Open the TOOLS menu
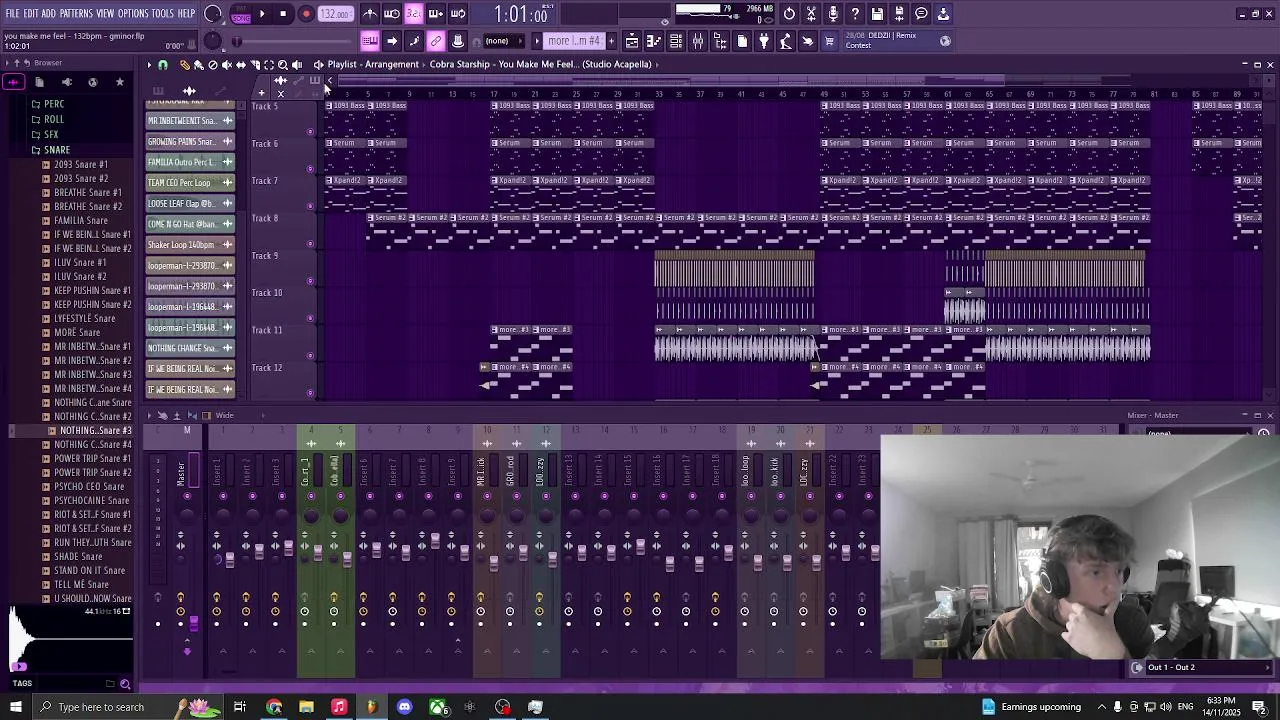The image size is (1280, 720). coord(163,14)
